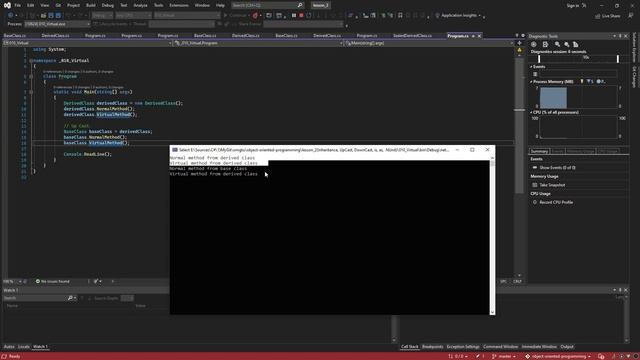Screen dimensions: 640x360
Task: Click master branch in status bar
Action: (x=504, y=356)
